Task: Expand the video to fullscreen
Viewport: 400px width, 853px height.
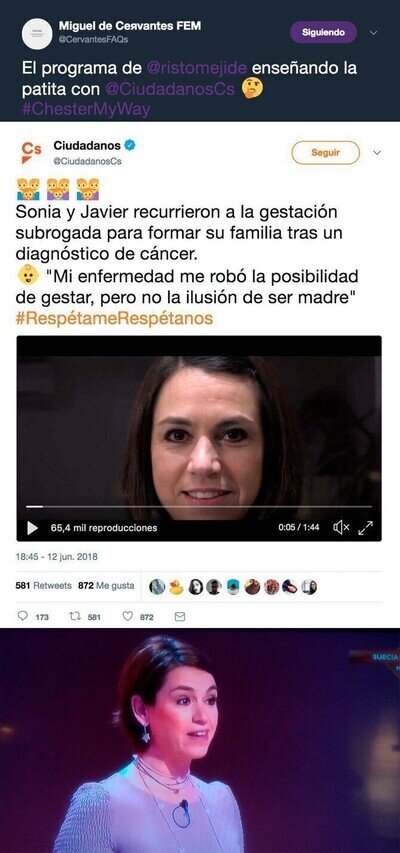Action: [365, 527]
